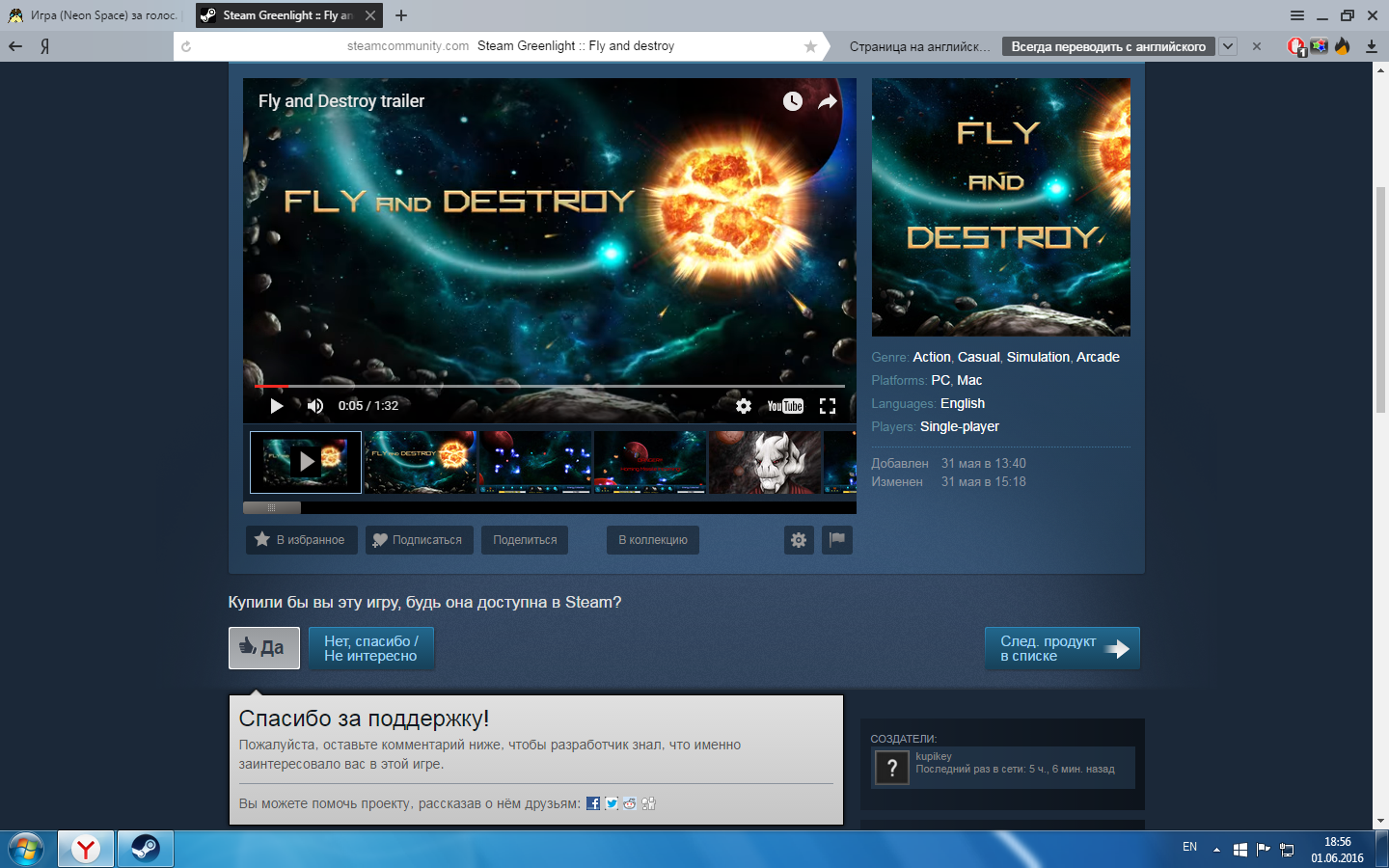Click the Yandex Я home button
The height and width of the screenshot is (868, 1389).
[x=45, y=46]
